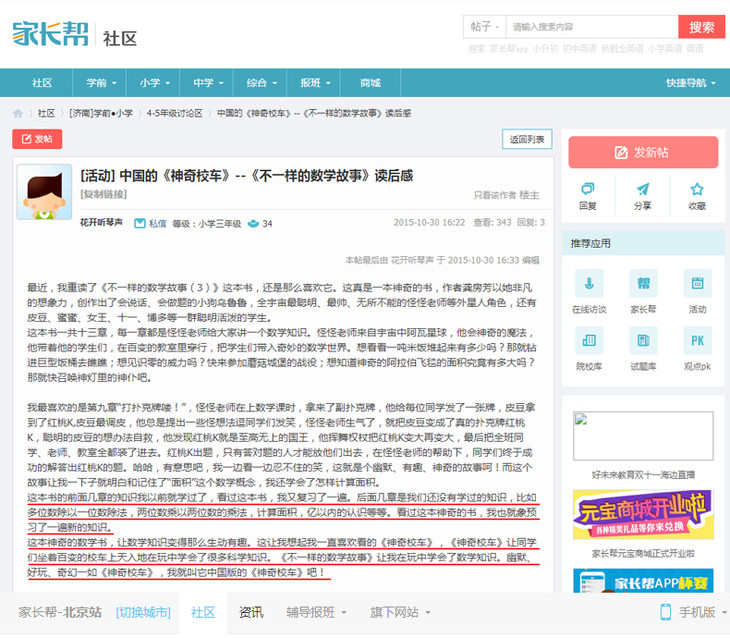This screenshot has width=730, height=638.
Task: Click the post time 2015-10-30 16:22
Action: pyautogui.click(x=429, y=223)
